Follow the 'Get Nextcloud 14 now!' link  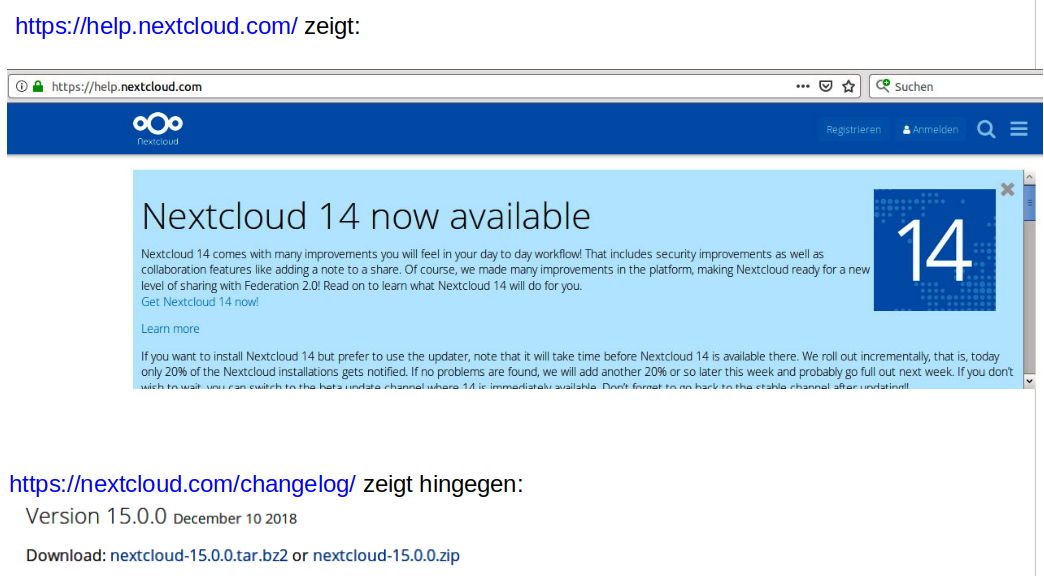pos(200,302)
